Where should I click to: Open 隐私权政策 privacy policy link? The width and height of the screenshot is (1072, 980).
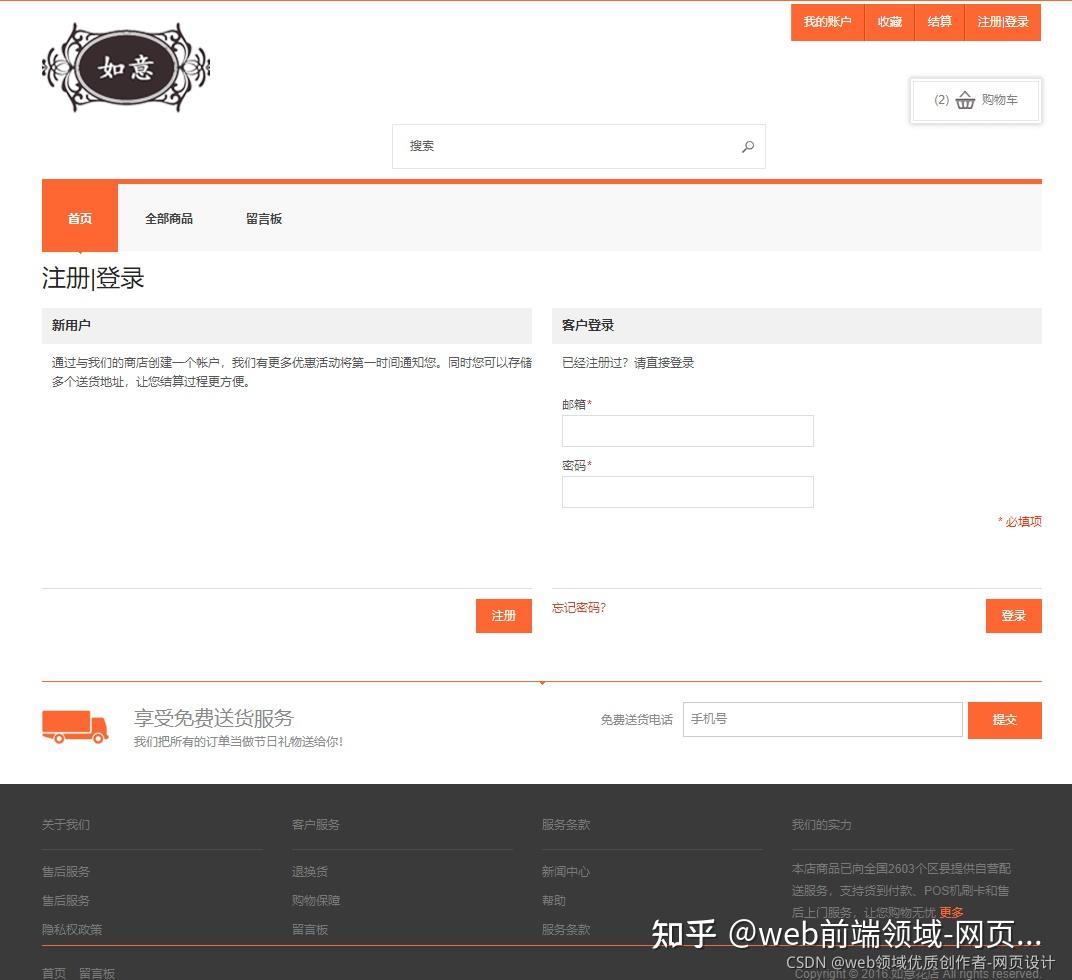pyautogui.click(x=70, y=929)
